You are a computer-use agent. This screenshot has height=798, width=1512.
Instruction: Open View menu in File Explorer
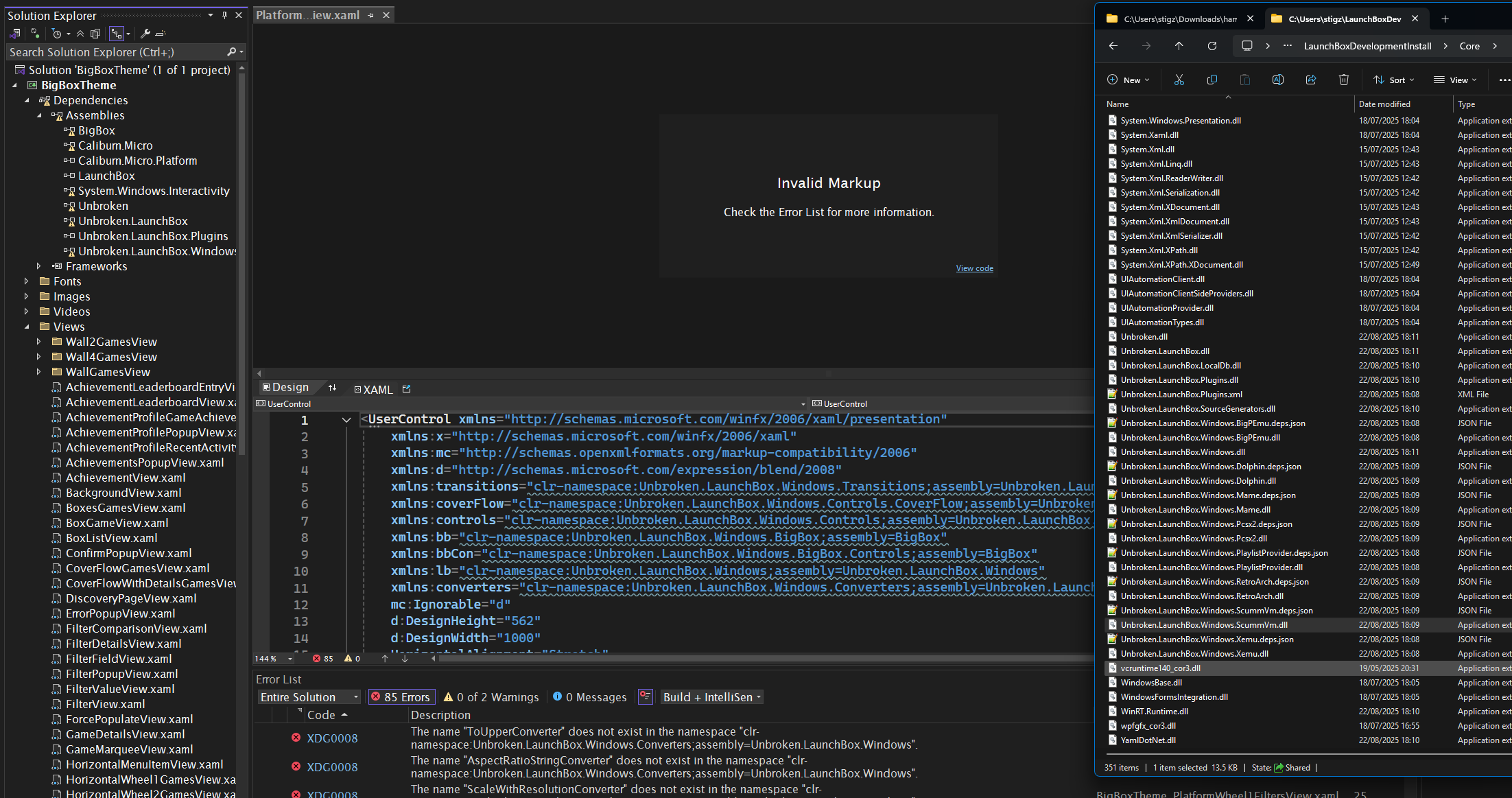[x=1456, y=80]
